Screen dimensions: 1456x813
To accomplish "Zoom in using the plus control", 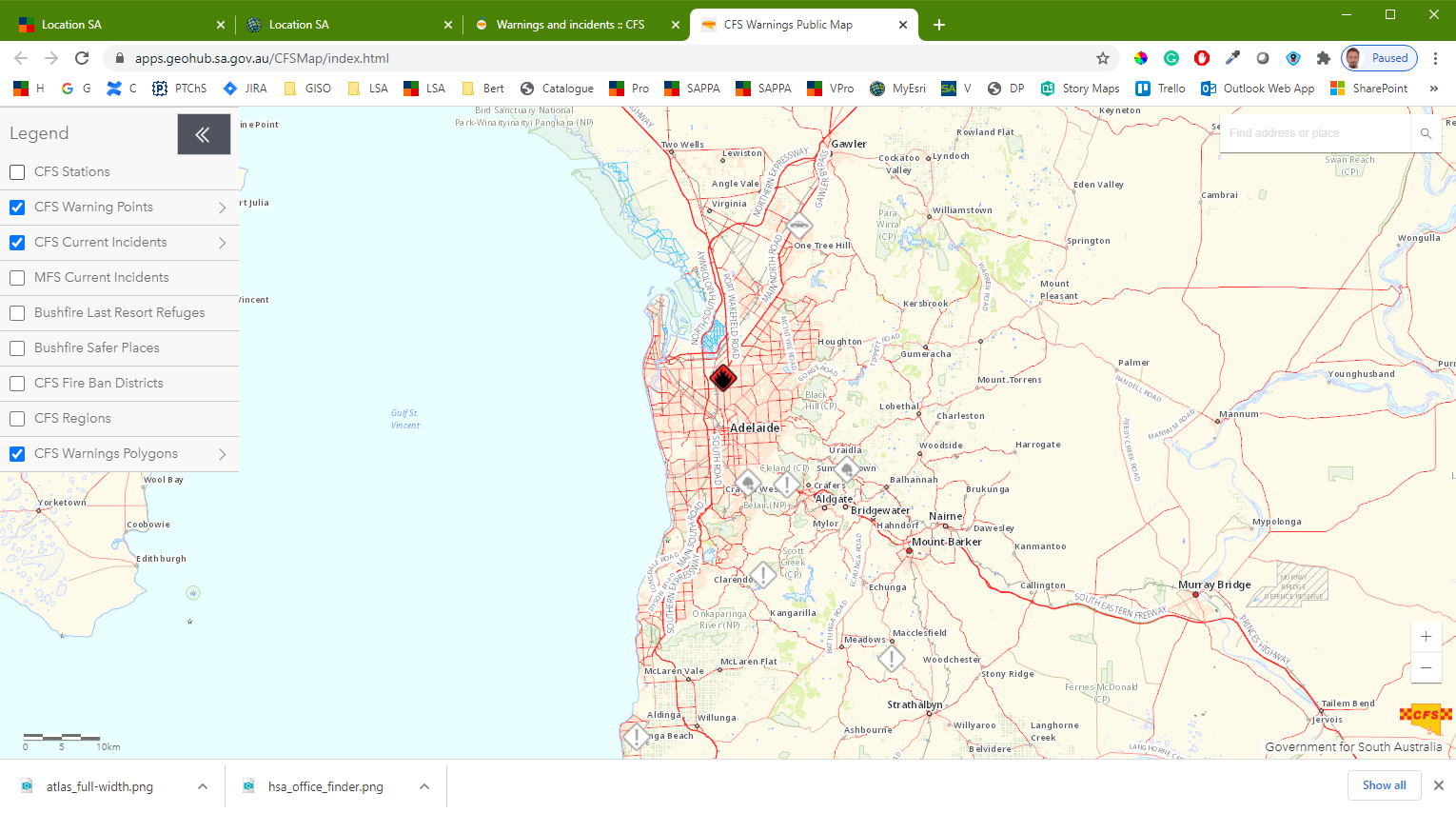I will pos(1426,636).
